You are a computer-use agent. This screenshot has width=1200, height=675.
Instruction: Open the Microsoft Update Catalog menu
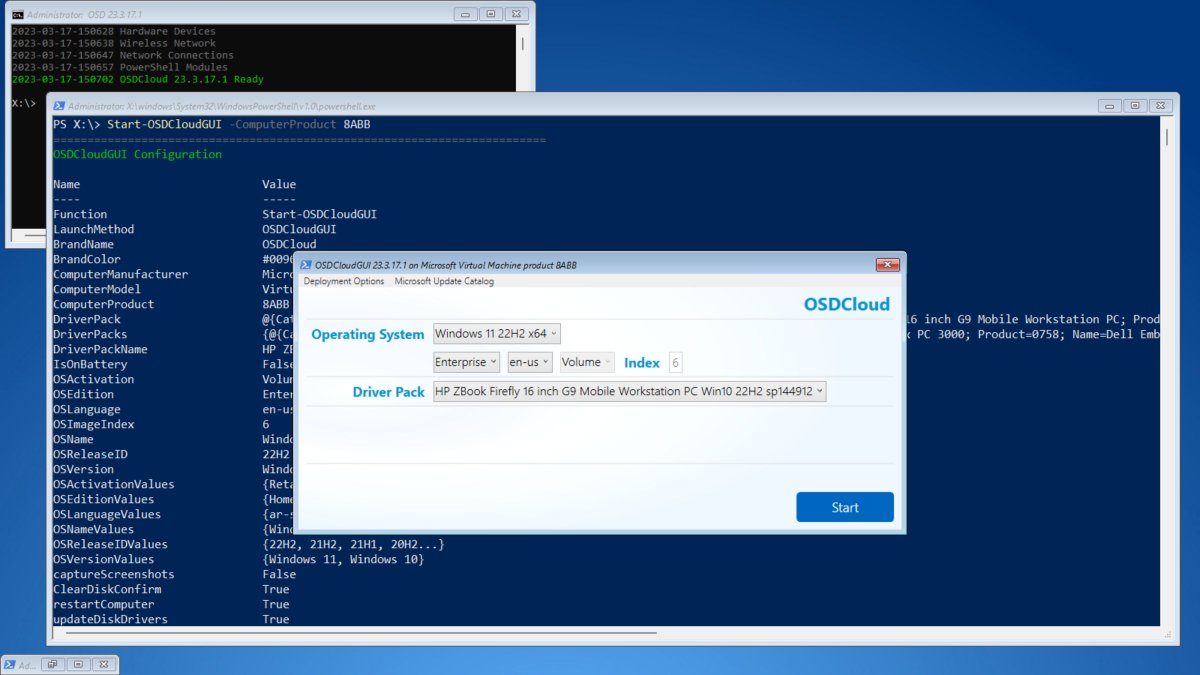coord(444,281)
